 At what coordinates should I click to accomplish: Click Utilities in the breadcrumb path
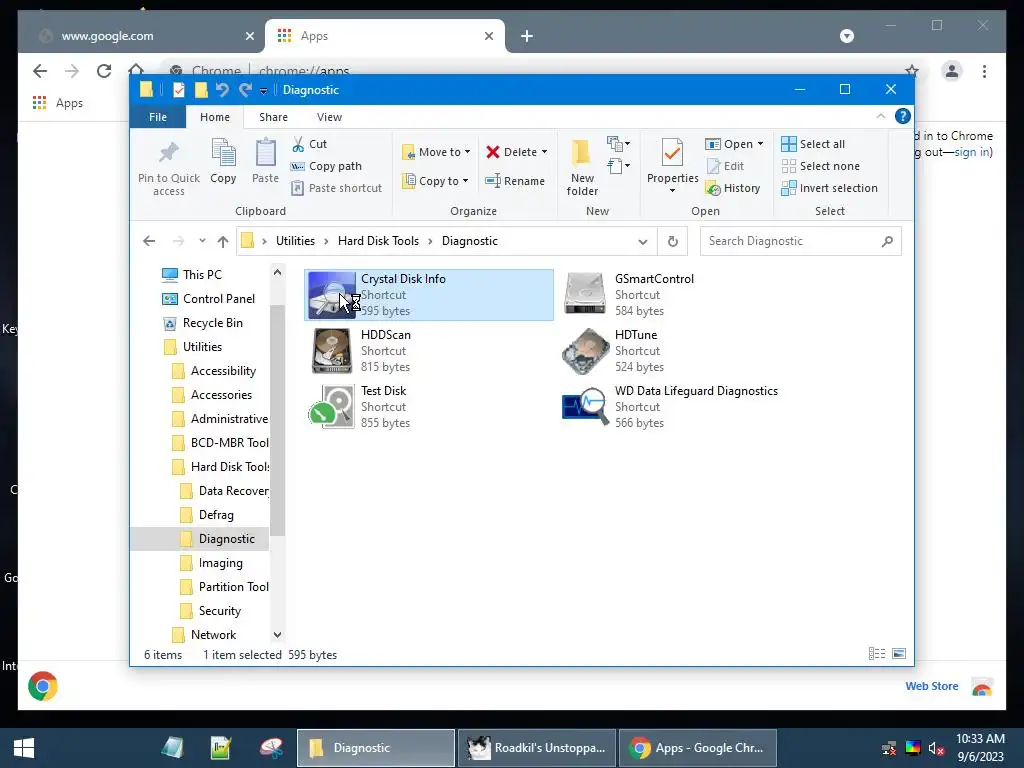(295, 241)
